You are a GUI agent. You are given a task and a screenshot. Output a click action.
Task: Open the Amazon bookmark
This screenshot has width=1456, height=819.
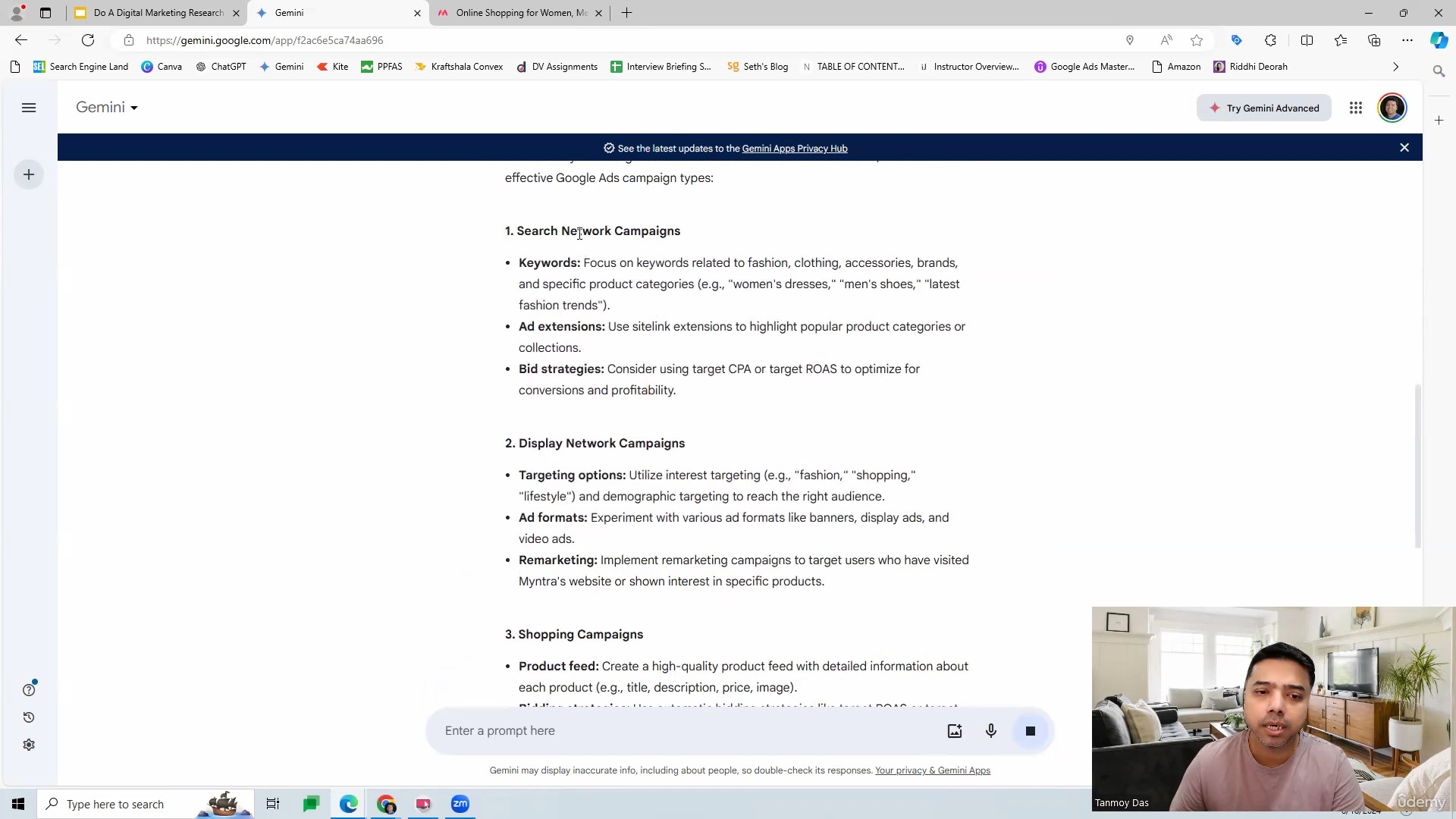point(1176,67)
